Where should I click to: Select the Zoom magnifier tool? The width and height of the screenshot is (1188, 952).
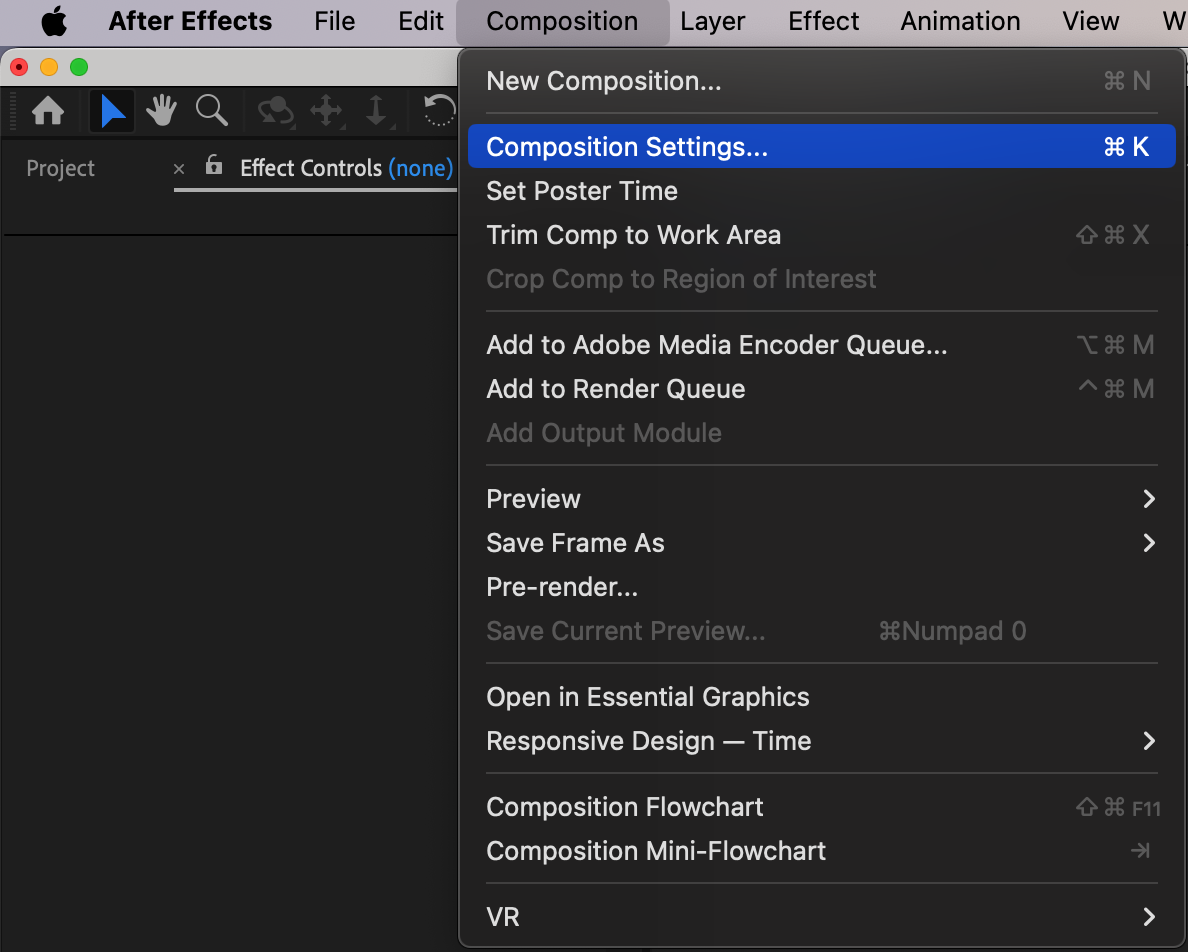[211, 111]
